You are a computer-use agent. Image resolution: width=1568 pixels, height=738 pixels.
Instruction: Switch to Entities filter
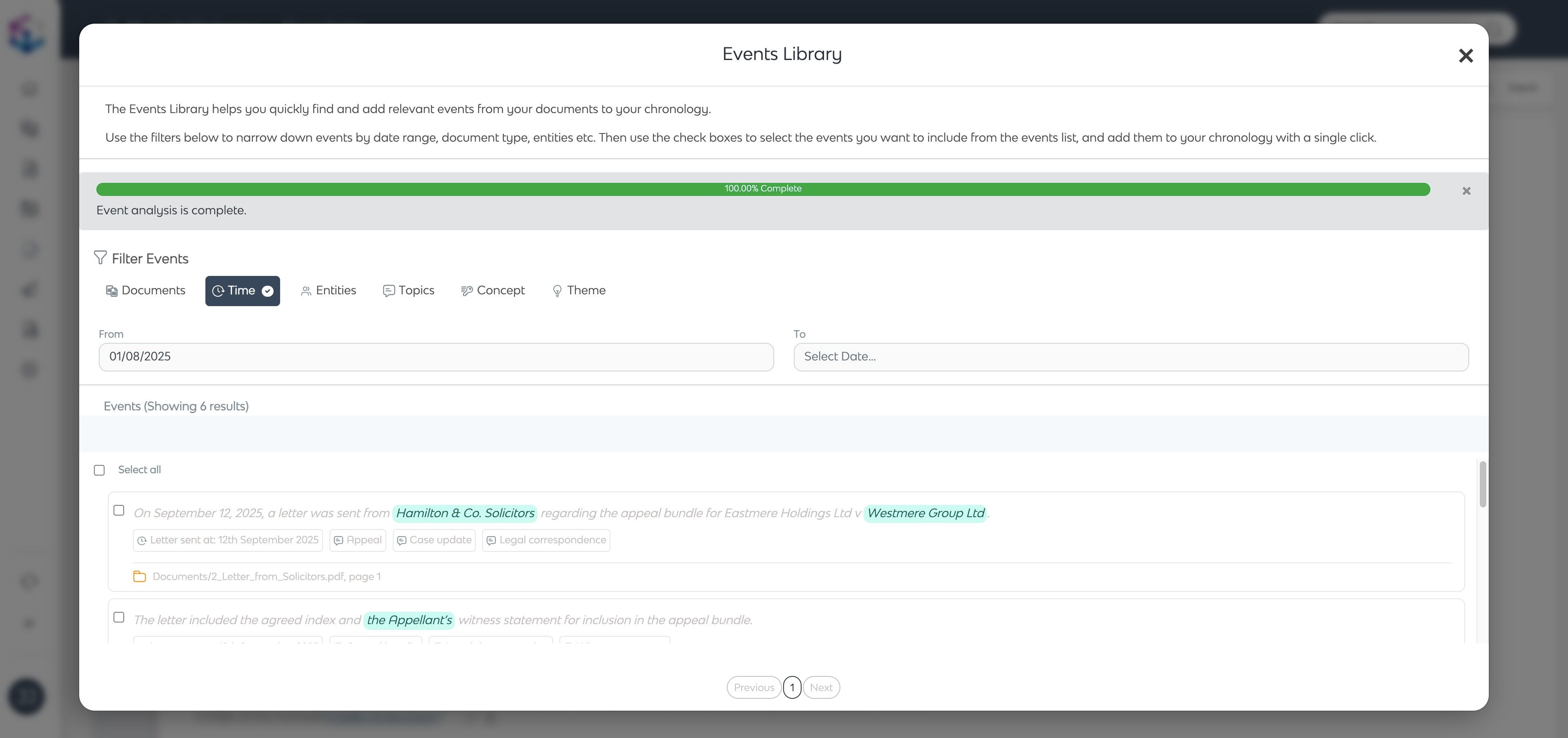(329, 291)
